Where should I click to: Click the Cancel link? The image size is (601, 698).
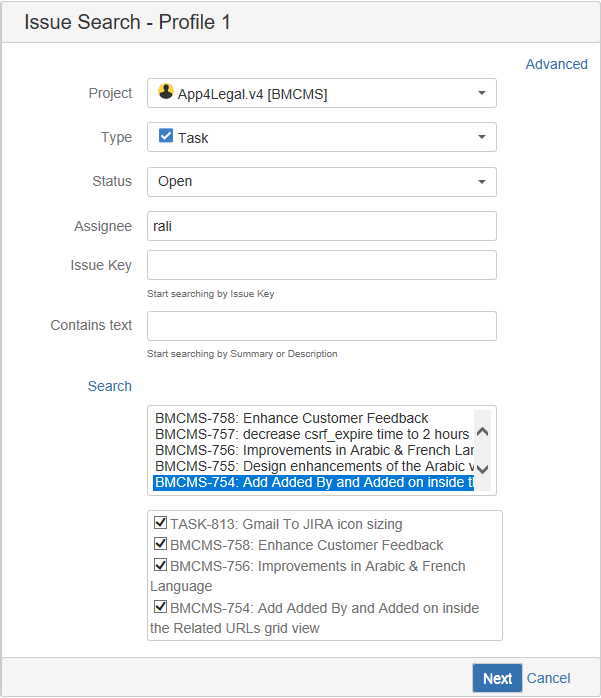click(548, 678)
